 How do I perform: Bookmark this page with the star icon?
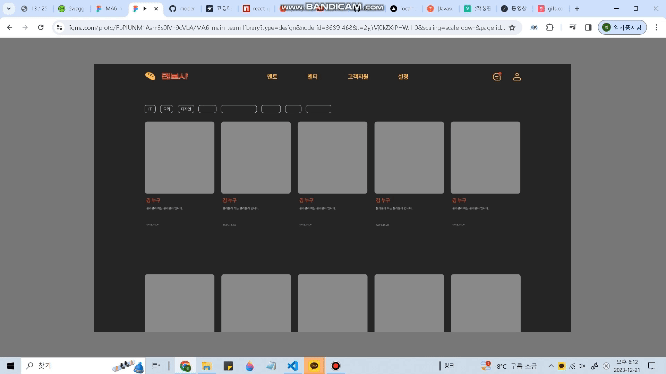tap(512, 28)
